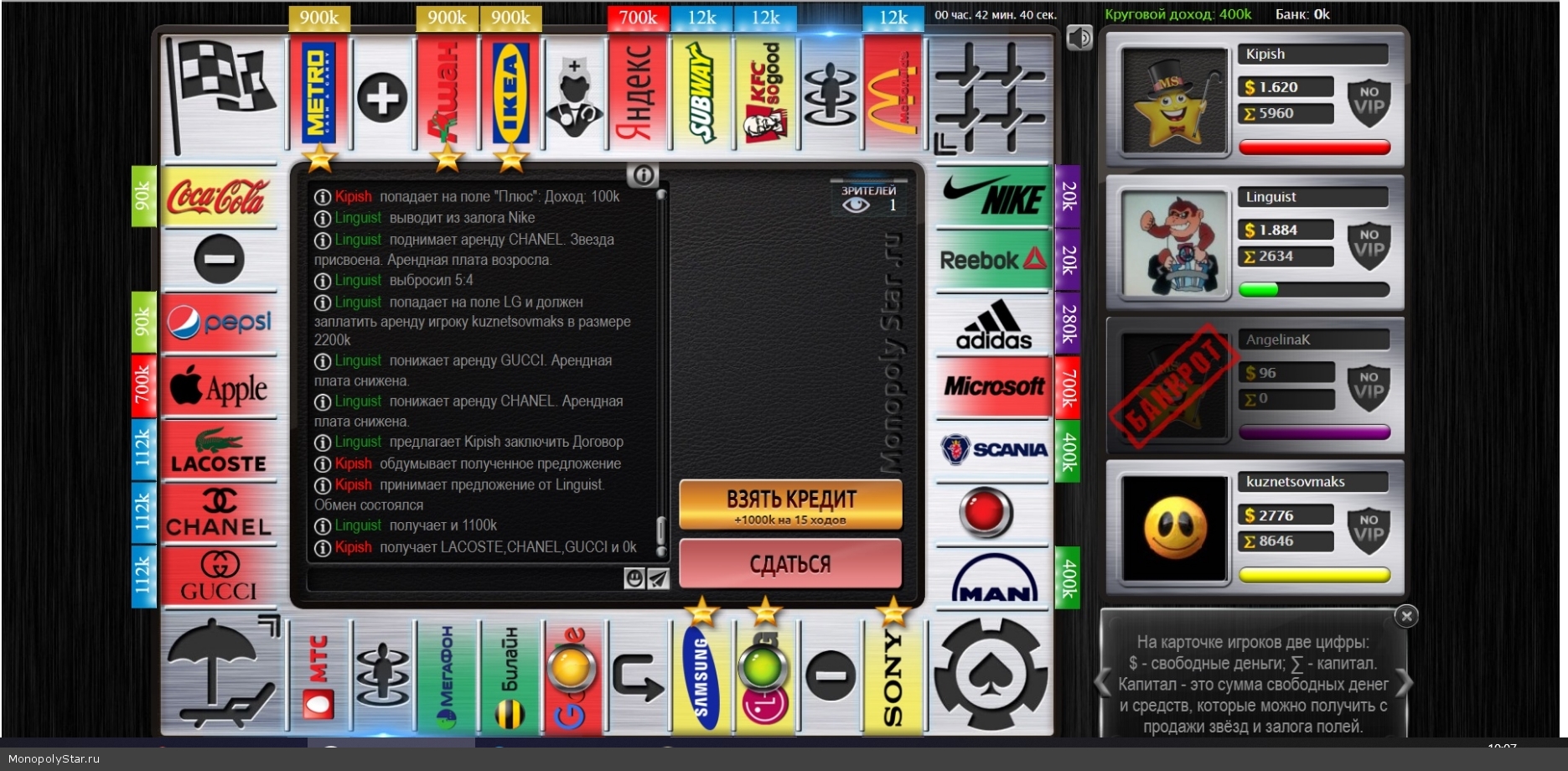The width and height of the screenshot is (1568, 771).
Task: Click the chat message input field
Action: click(x=465, y=578)
